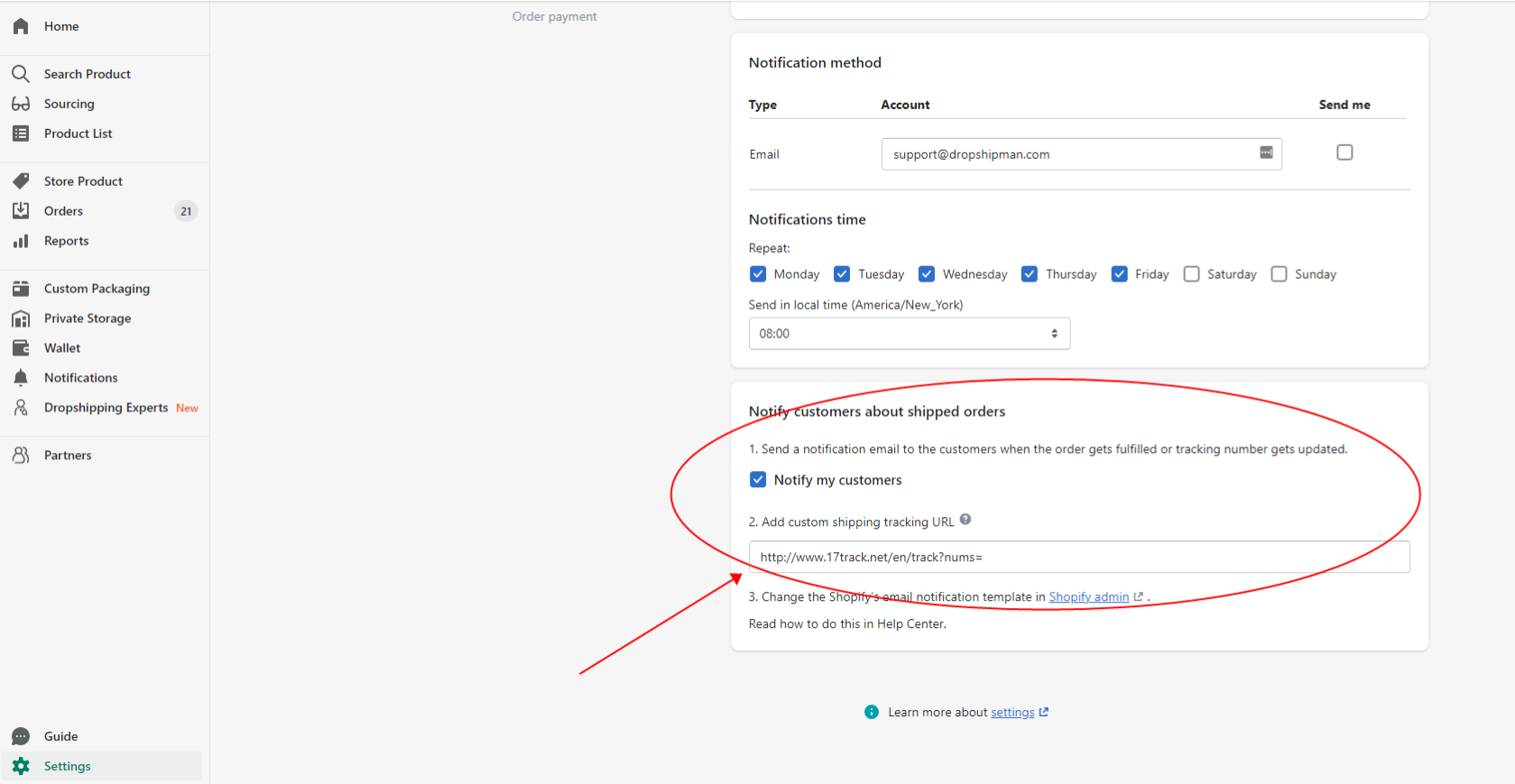Open Custom Packaging section
The width and height of the screenshot is (1515, 784).
coord(97,289)
